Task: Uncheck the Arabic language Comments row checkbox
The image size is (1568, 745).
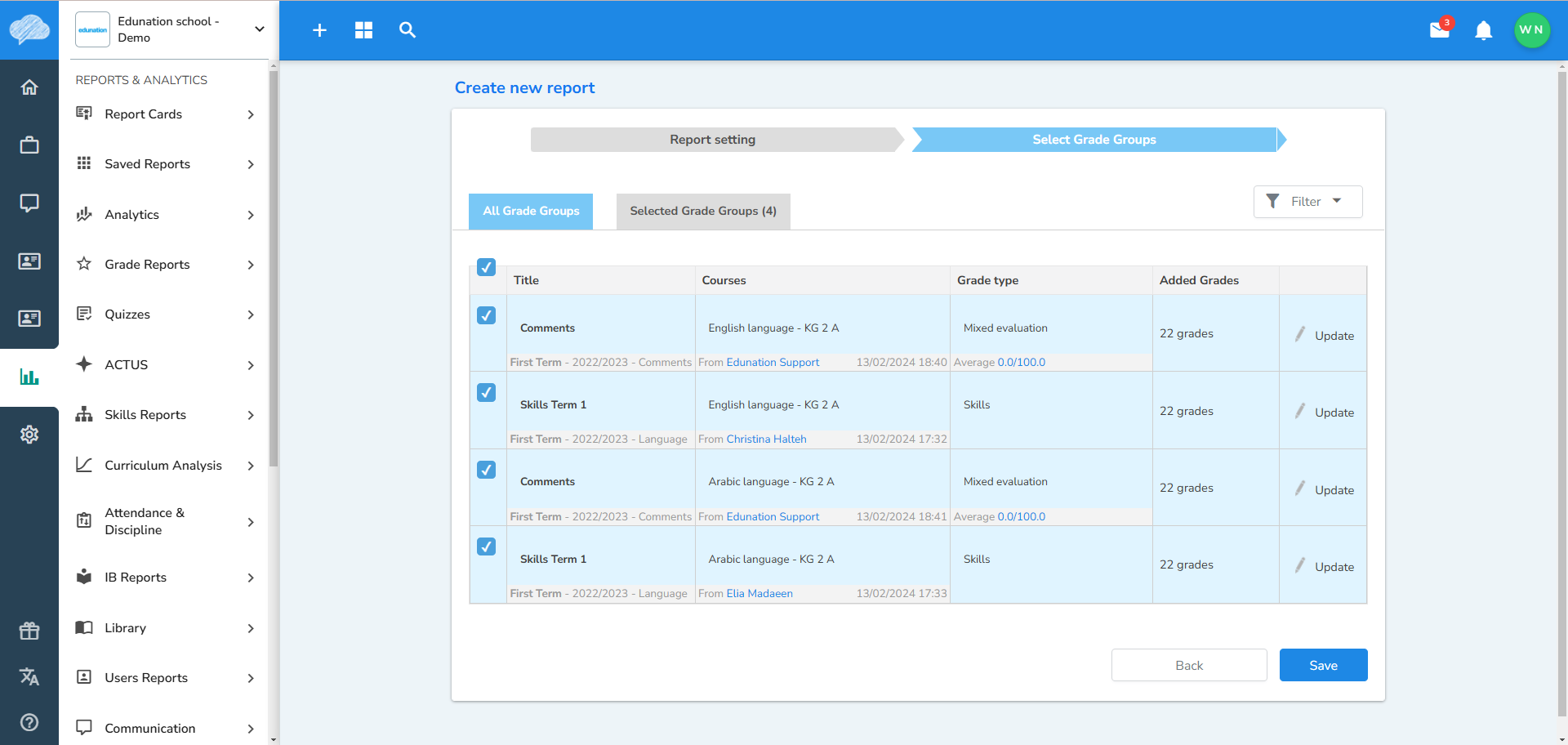Action: (x=486, y=470)
